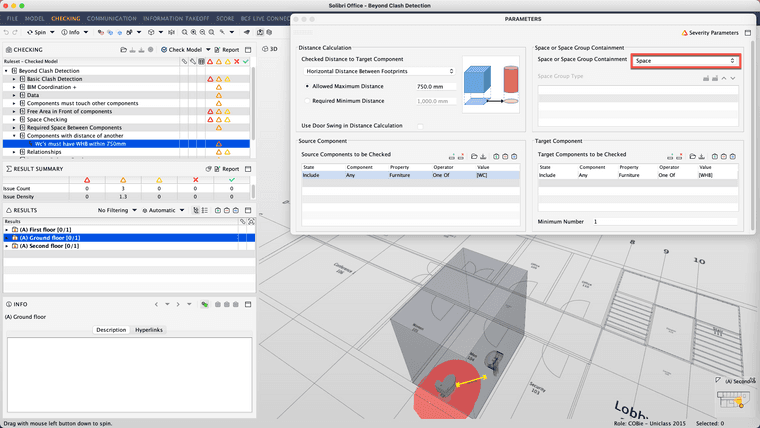Switch to the Description tab
Image resolution: width=760 pixels, height=428 pixels.
pyautogui.click(x=111, y=330)
